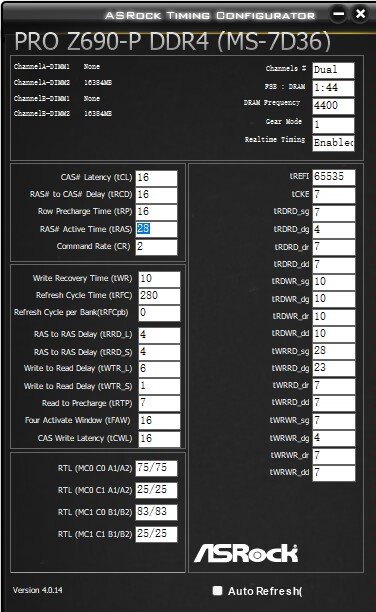Click the RTL MC1 C0 B1/B2 field
Image resolution: width=376 pixels, height=612 pixels.
click(156, 512)
